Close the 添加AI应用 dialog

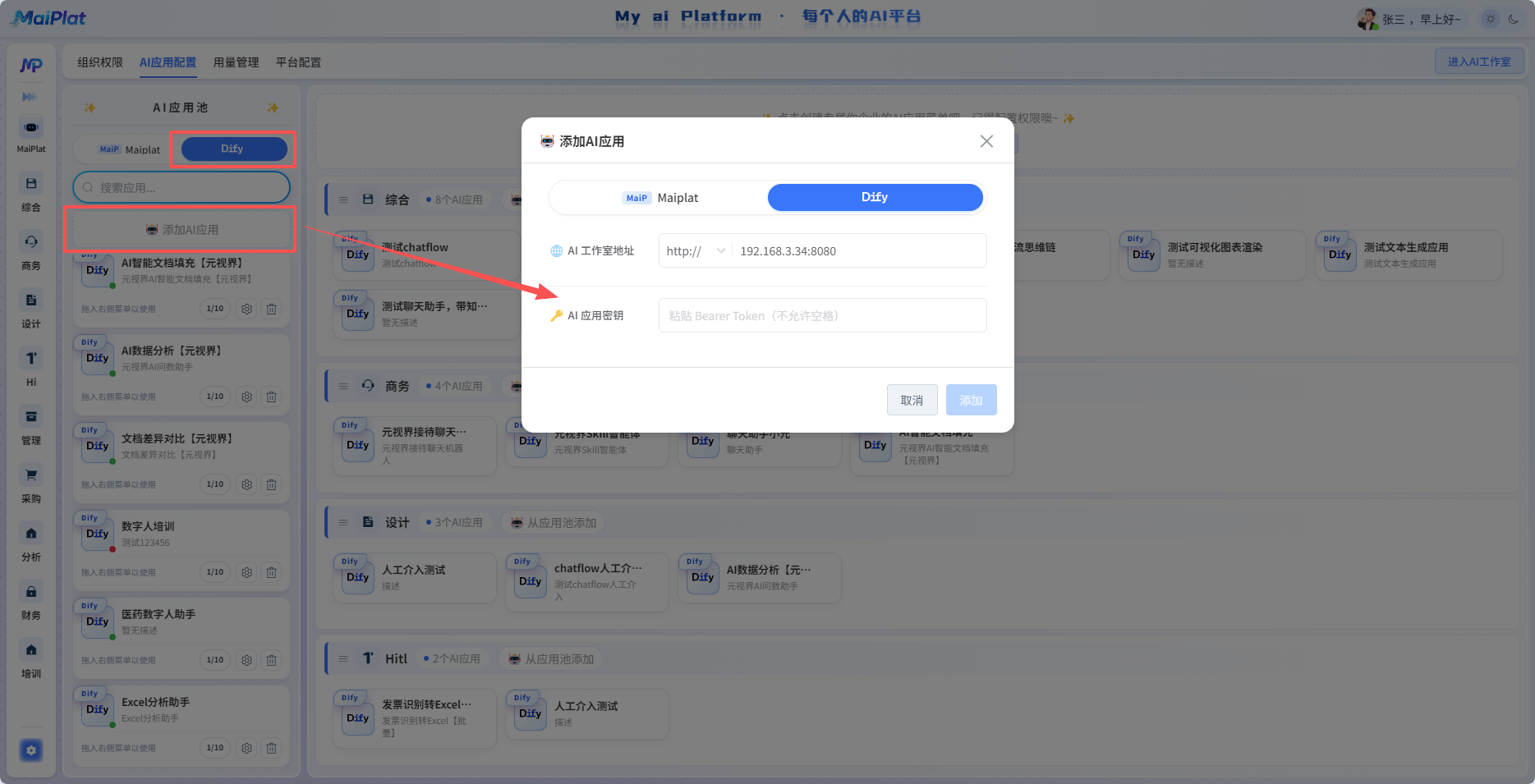click(x=986, y=141)
